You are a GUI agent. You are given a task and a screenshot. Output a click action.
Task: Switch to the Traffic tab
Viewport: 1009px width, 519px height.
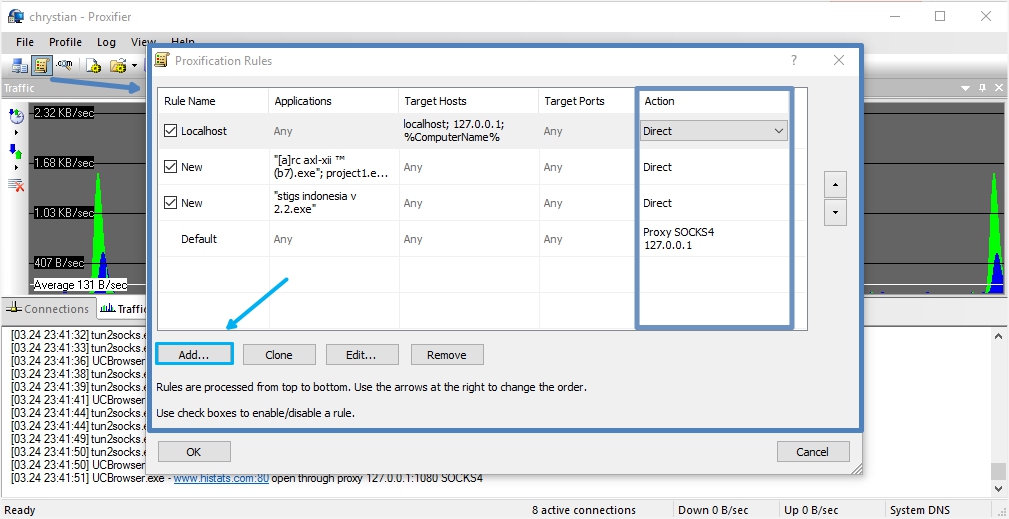(x=124, y=309)
